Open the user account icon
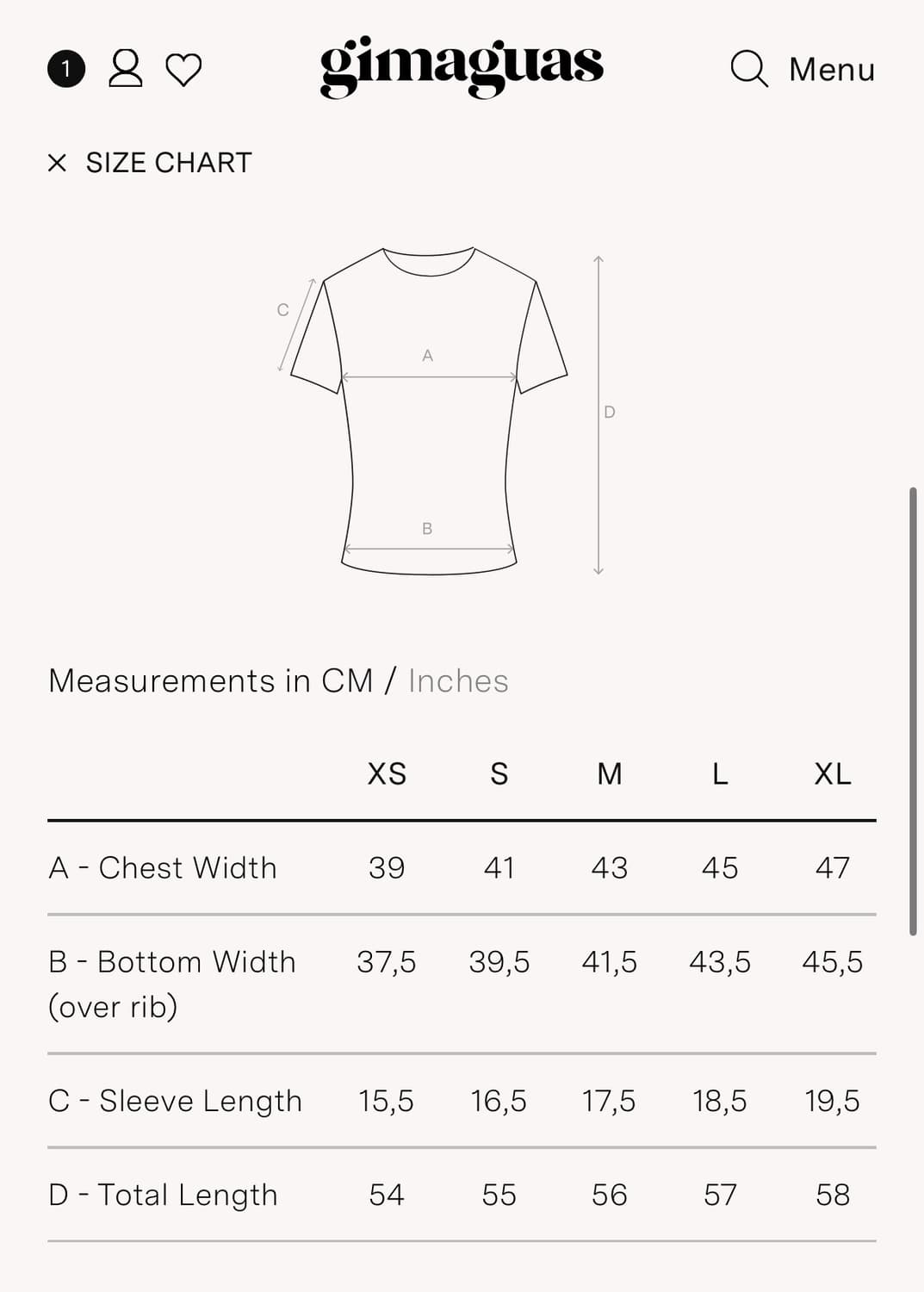Viewport: 924px width, 1292px height. tap(125, 68)
